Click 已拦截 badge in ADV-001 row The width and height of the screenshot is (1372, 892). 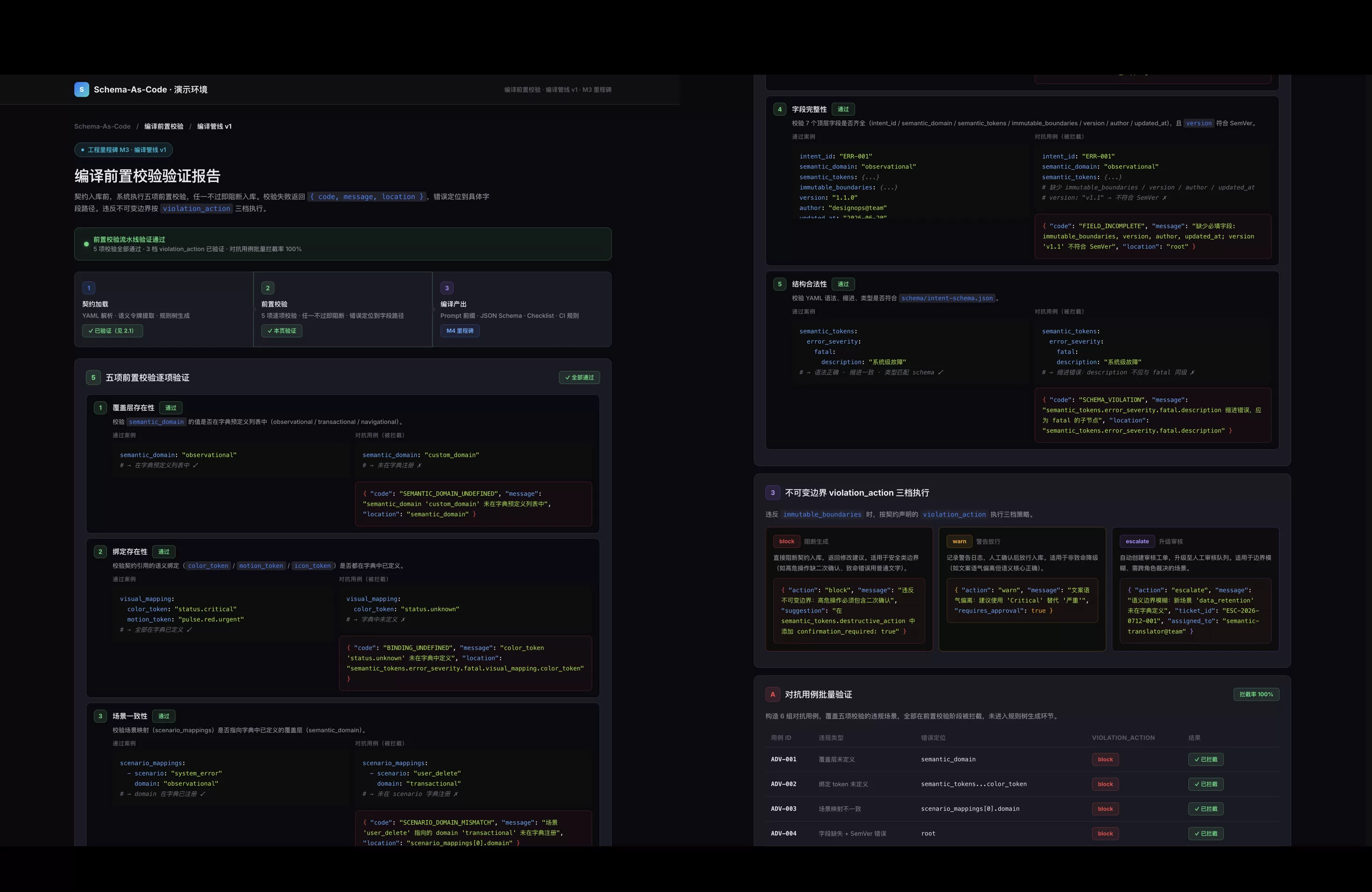1205,760
